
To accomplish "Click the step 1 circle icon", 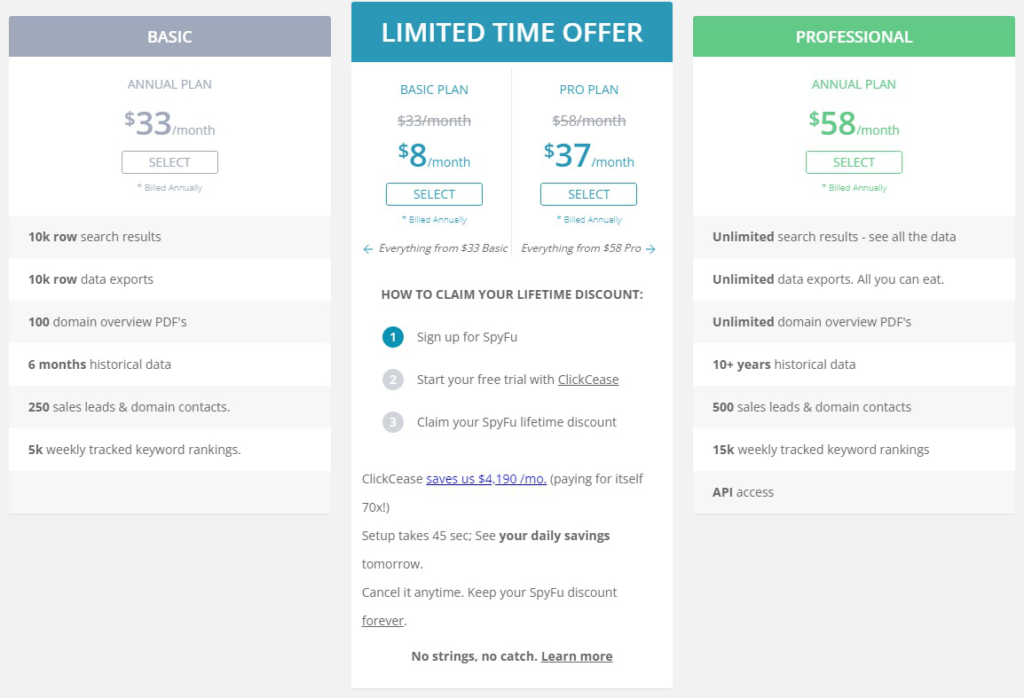I will click(x=392, y=337).
